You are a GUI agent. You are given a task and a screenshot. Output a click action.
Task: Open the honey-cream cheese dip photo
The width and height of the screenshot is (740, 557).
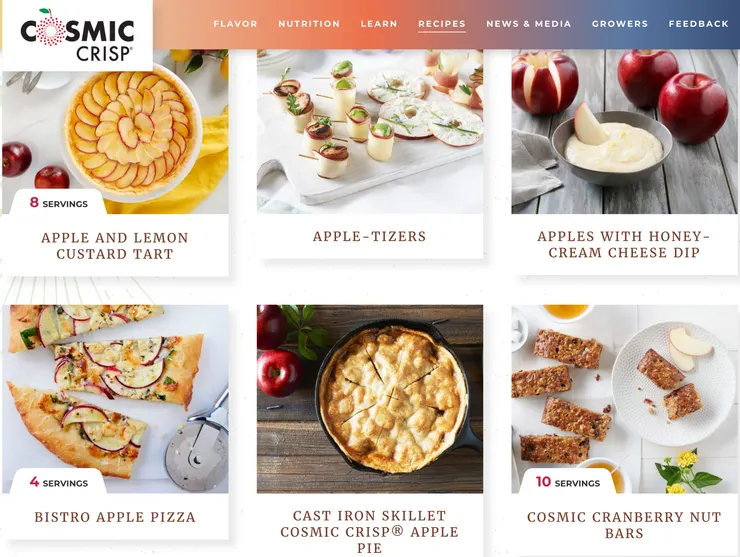[624, 131]
